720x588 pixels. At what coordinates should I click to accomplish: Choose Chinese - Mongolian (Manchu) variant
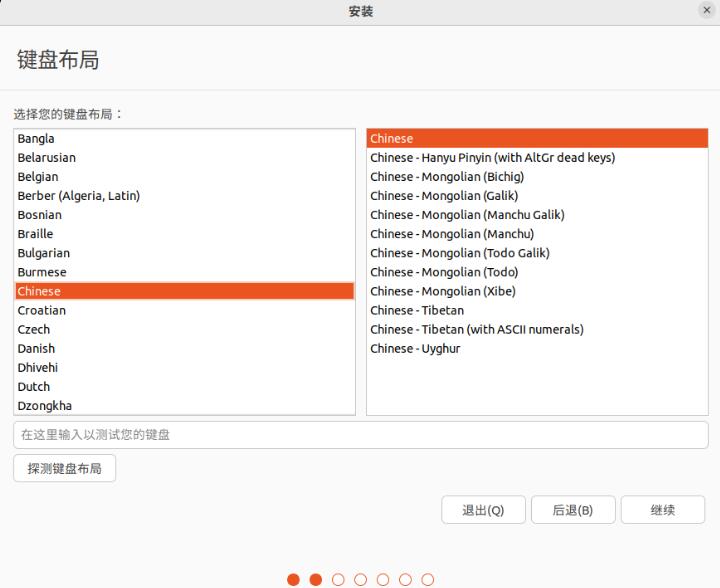pyautogui.click(x=452, y=234)
